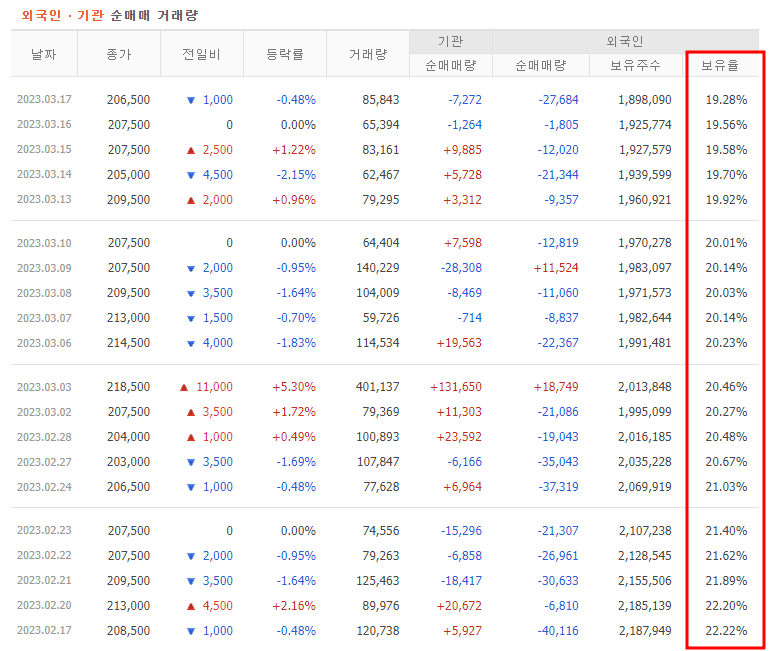Select the date 2023.03.14
770x651 pixels.
(44, 175)
